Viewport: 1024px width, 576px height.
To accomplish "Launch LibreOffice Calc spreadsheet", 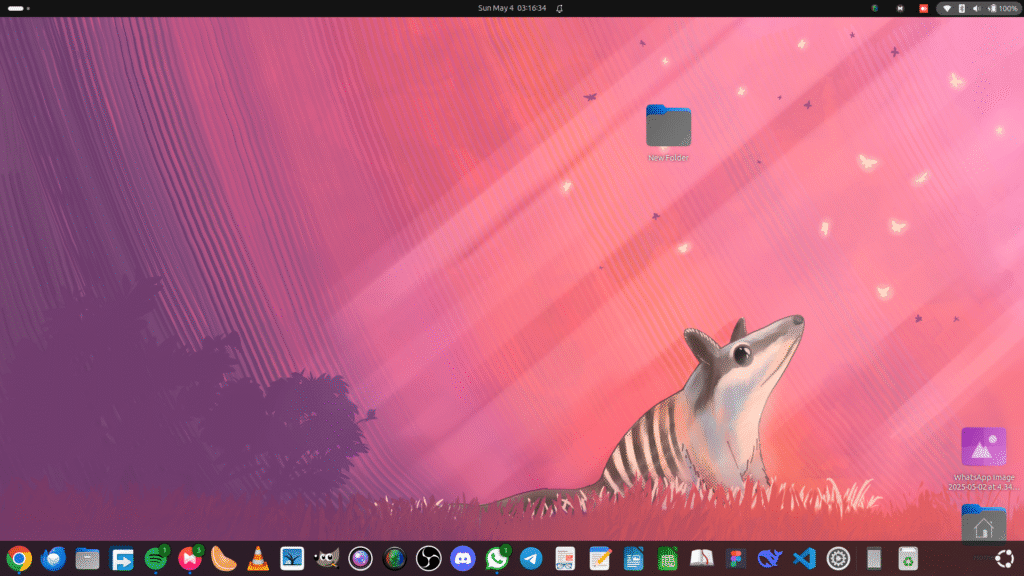I will 667,559.
